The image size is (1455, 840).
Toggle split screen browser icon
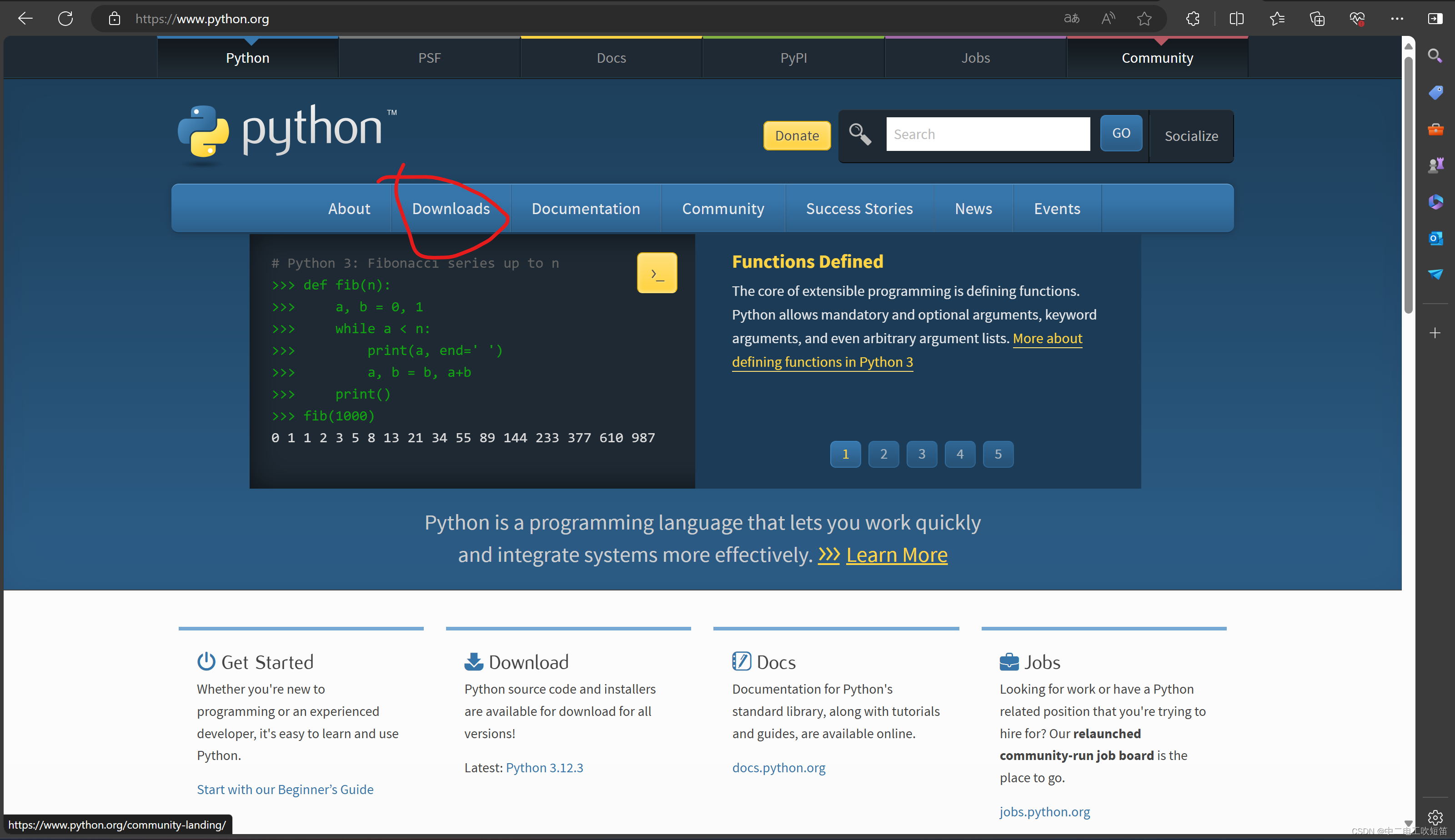[x=1236, y=19]
